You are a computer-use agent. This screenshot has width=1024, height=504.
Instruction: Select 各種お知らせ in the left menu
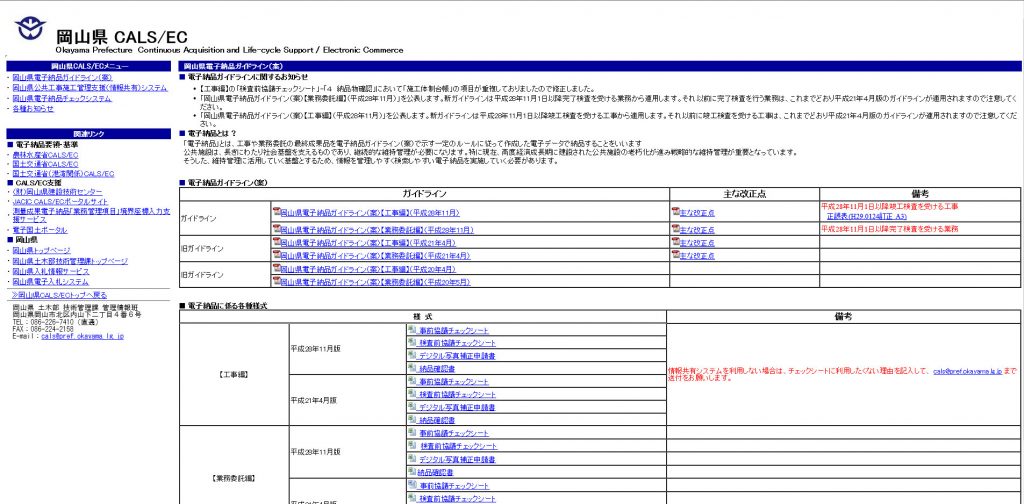[34, 108]
